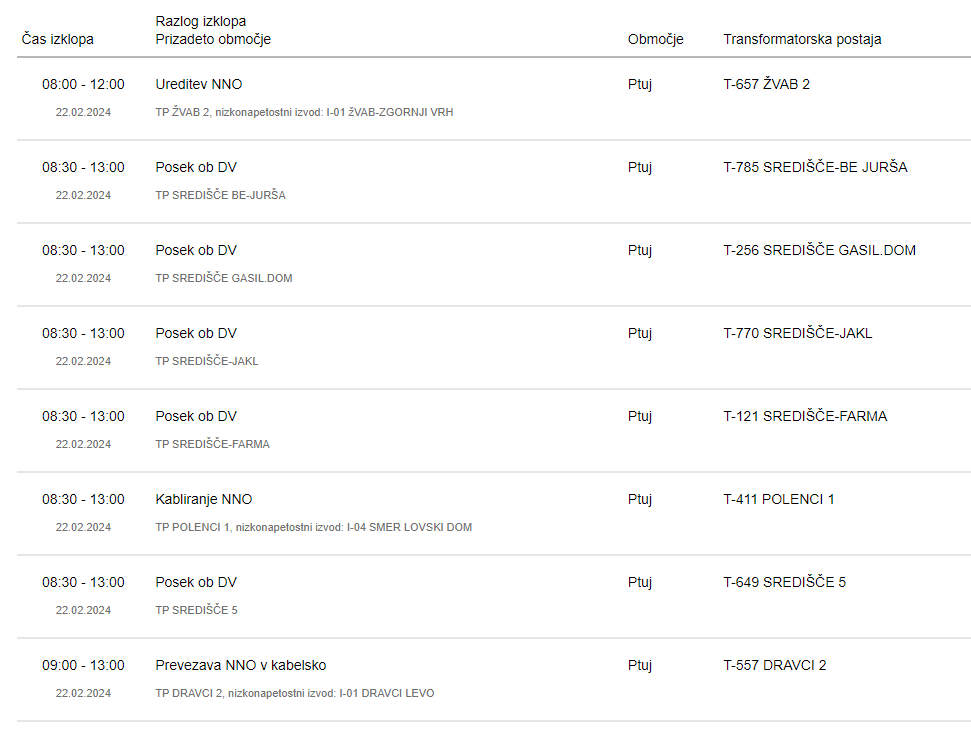Open the T-649 SREDIŠČE 5 station
Image resolution: width=971 pixels, height=743 pixels.
(784, 582)
